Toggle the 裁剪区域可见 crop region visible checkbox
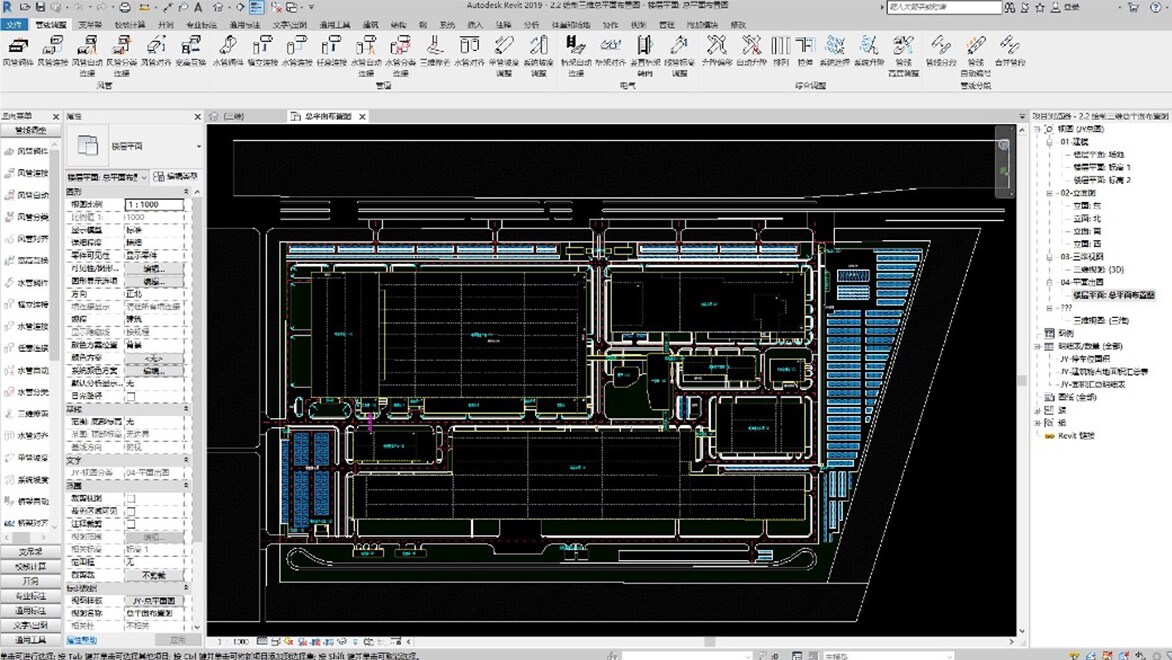This screenshot has height=660, width=1172. (131, 511)
